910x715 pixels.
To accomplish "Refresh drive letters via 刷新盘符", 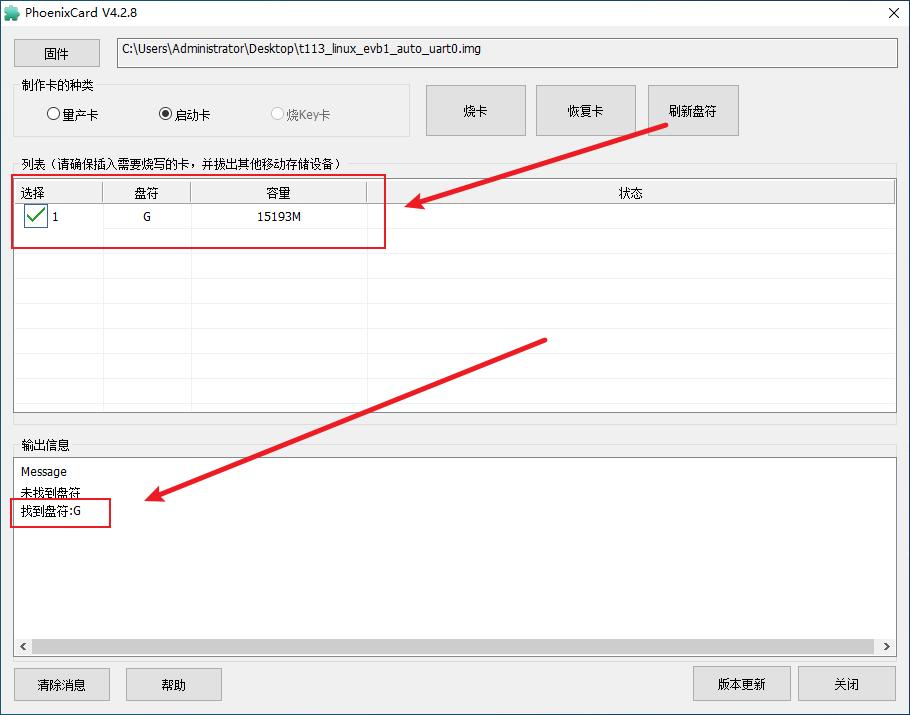I will [x=693, y=110].
